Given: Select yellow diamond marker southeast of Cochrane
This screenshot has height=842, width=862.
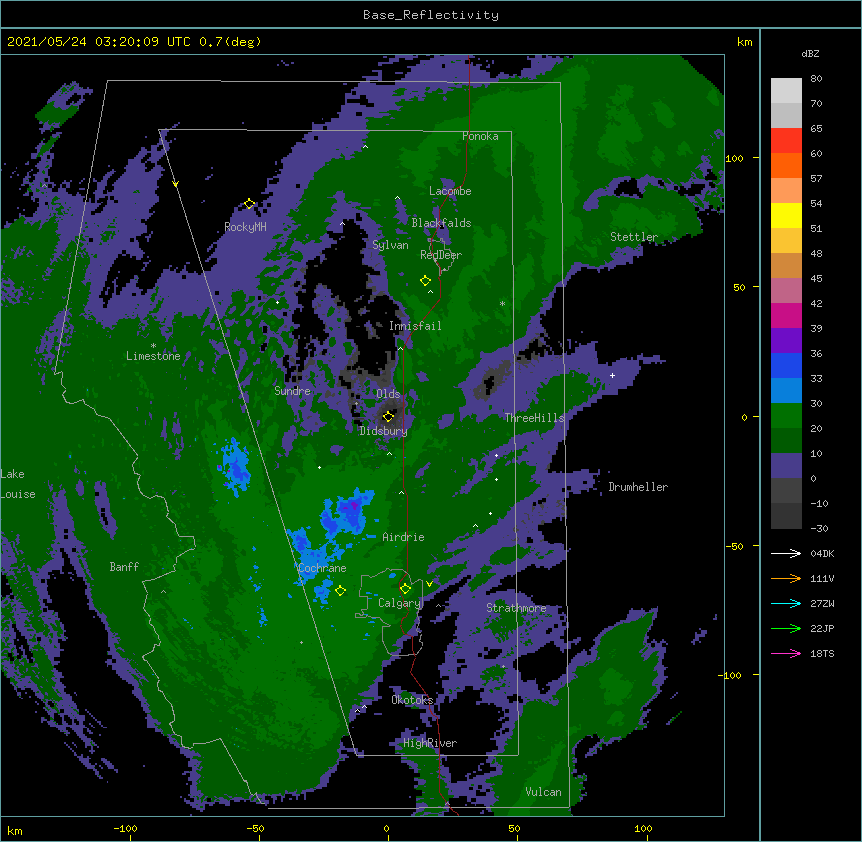Looking at the screenshot, I should click(x=340, y=590).
